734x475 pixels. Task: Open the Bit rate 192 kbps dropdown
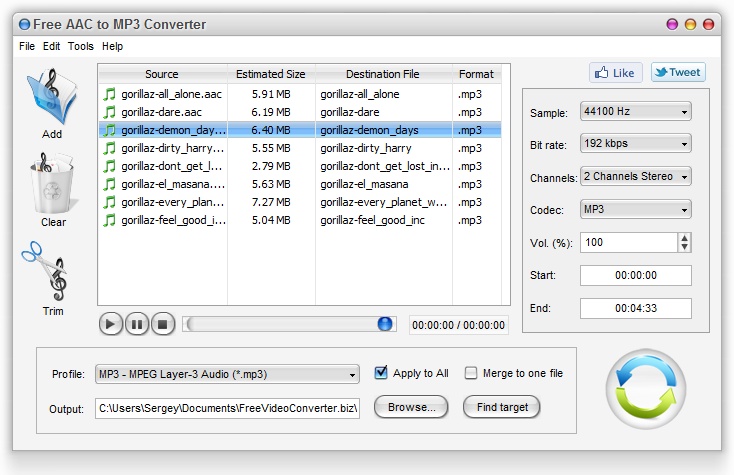(x=636, y=144)
